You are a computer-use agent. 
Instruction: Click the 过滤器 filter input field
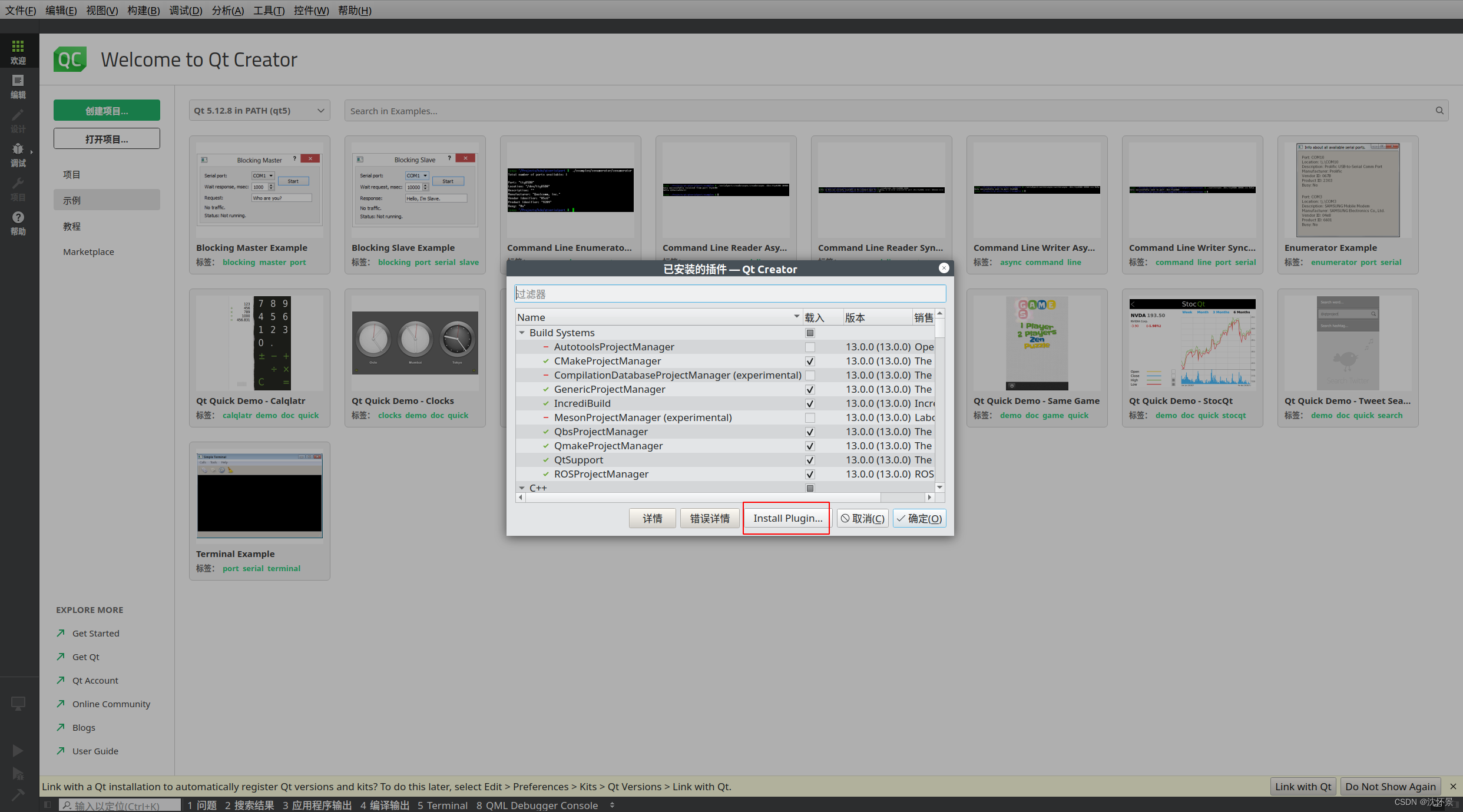pyautogui.click(x=730, y=294)
